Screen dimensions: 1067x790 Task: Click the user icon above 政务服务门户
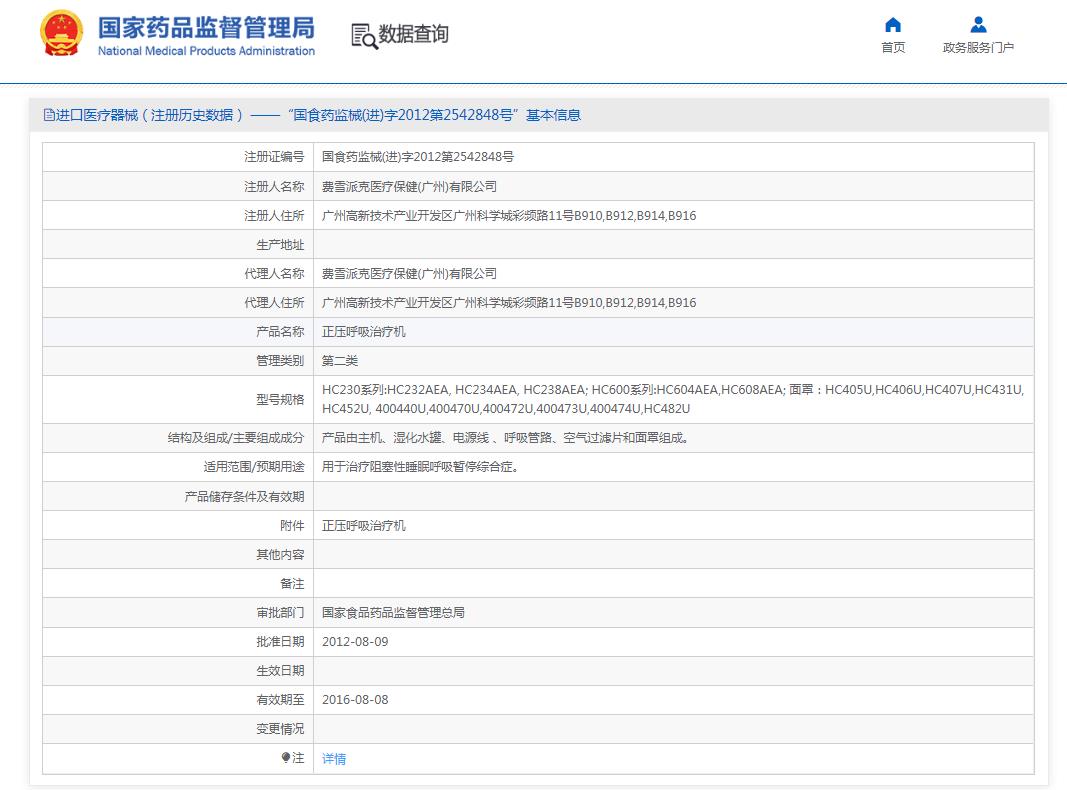point(978,25)
